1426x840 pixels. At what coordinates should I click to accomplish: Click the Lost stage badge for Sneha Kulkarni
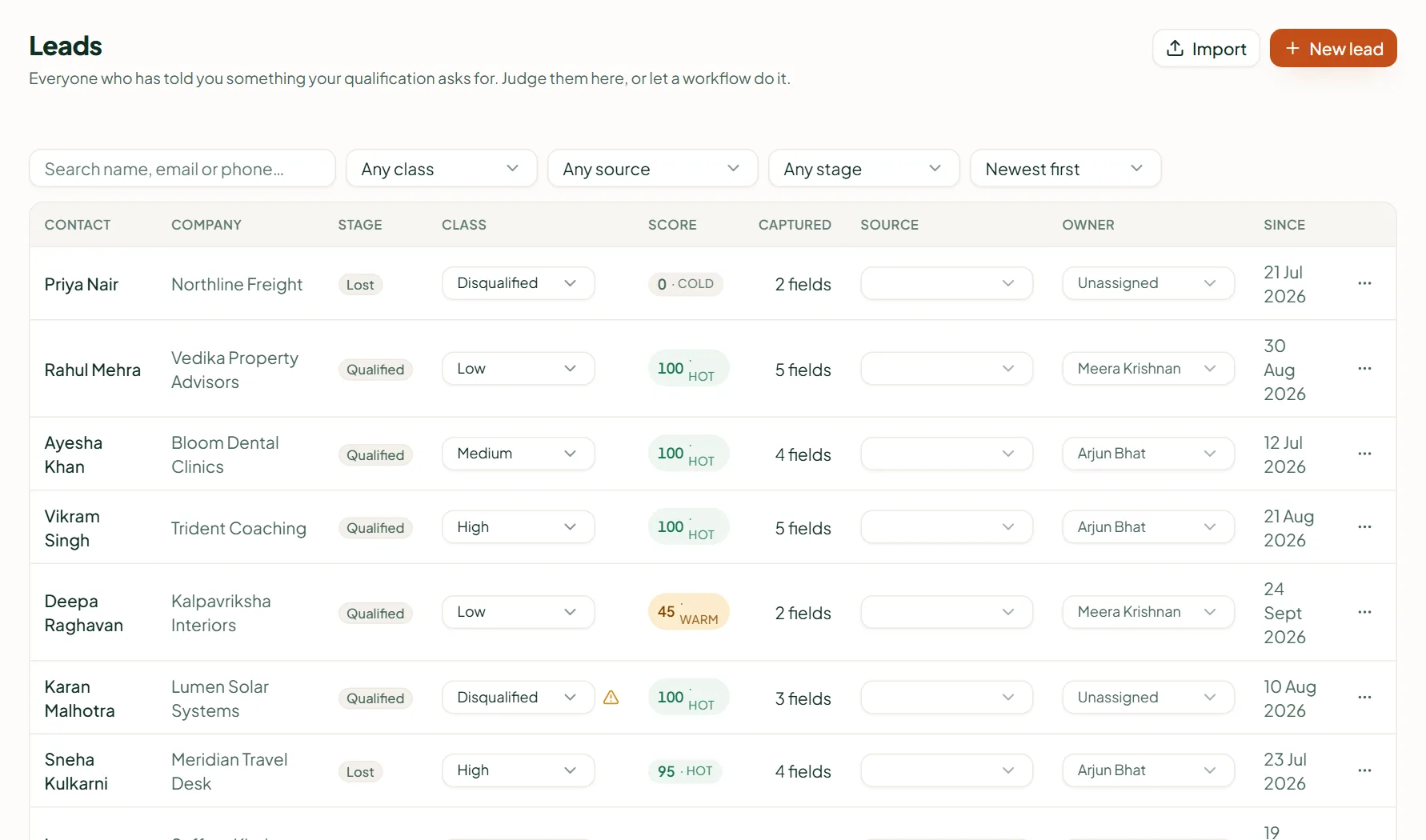[x=360, y=772]
